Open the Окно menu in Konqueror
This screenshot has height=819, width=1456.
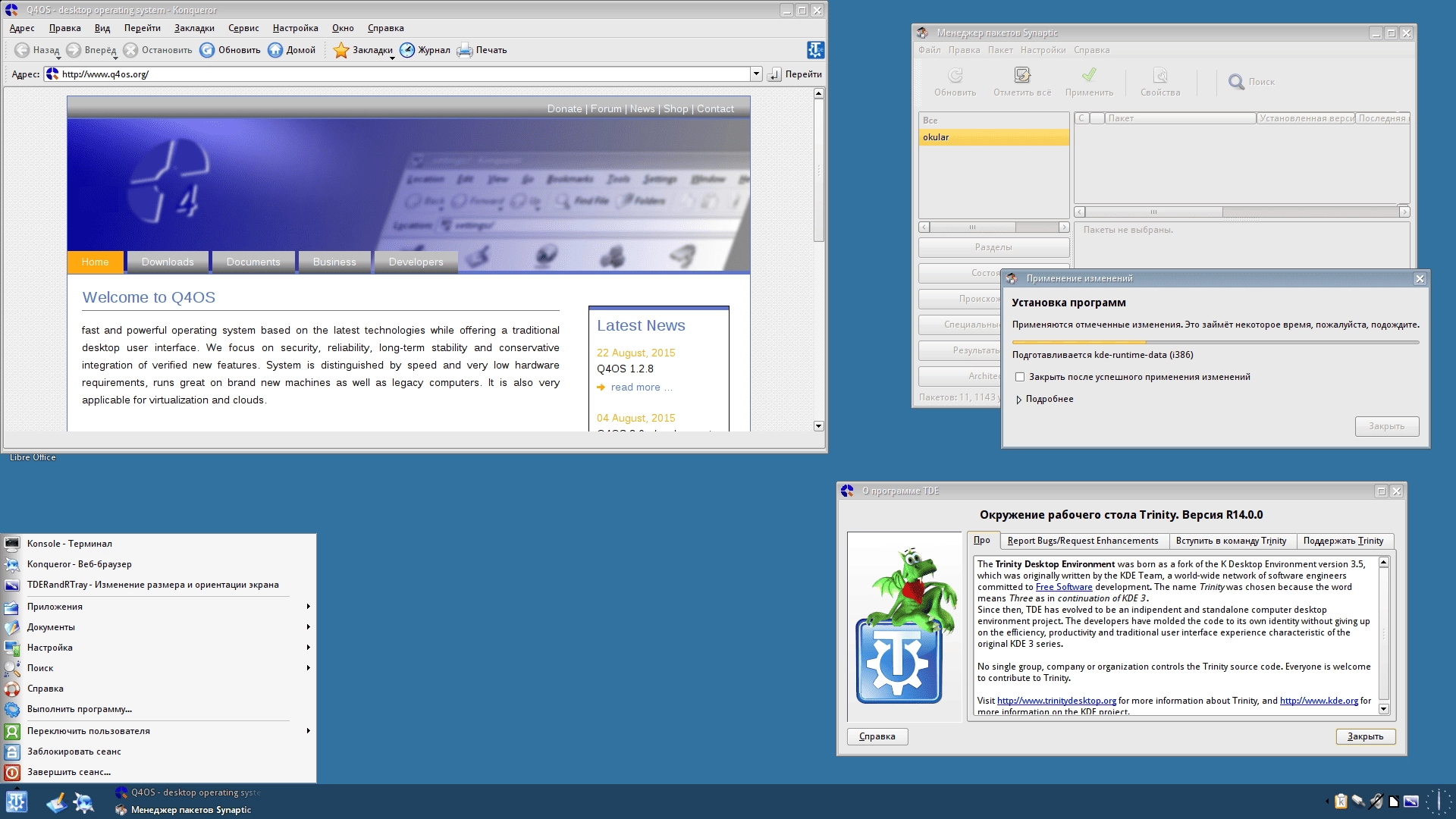(343, 28)
